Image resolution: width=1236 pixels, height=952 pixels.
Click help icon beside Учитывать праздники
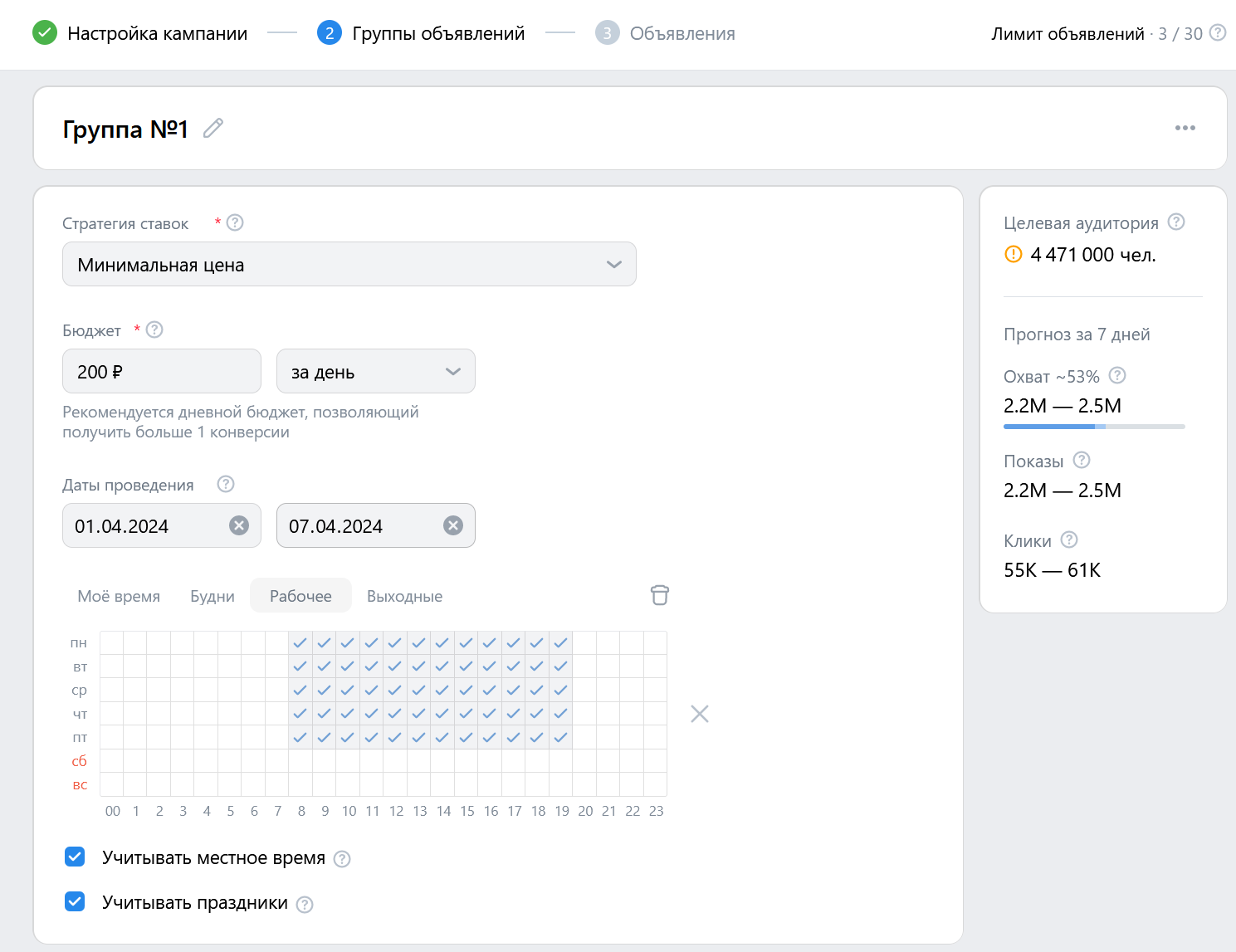click(x=305, y=905)
